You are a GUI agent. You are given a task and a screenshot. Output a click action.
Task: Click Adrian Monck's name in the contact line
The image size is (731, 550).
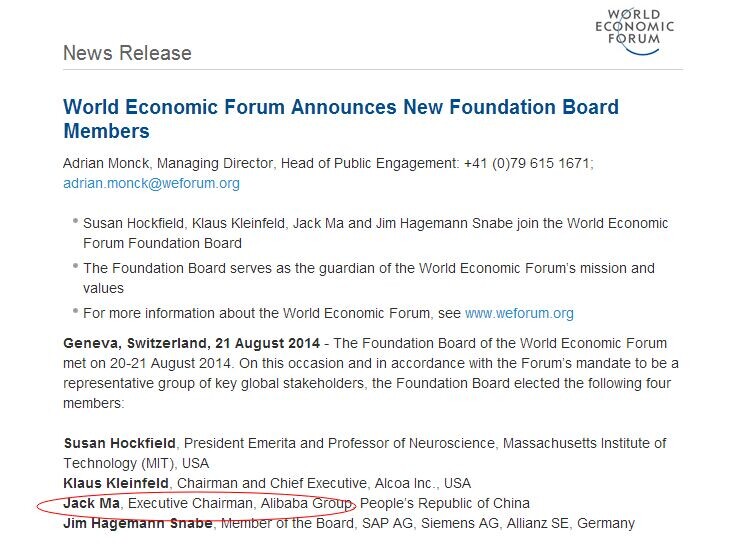(106, 163)
